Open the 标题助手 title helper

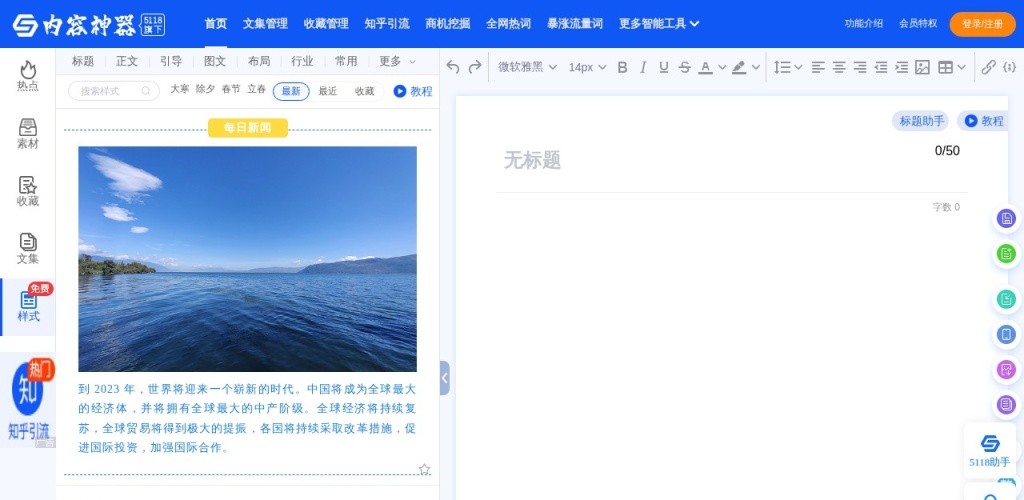point(920,121)
